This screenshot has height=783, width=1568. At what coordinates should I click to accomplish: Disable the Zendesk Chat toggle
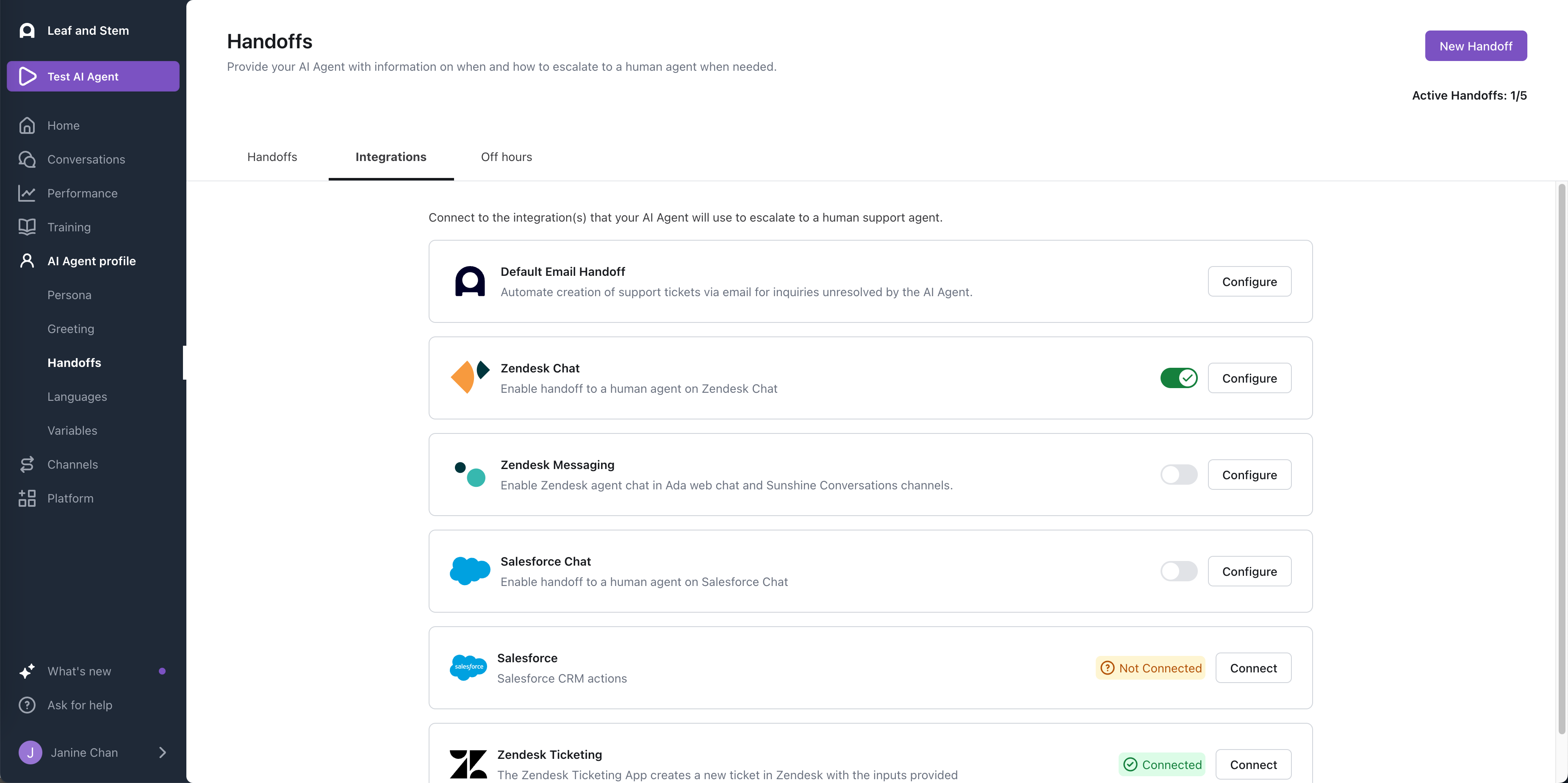[1178, 378]
